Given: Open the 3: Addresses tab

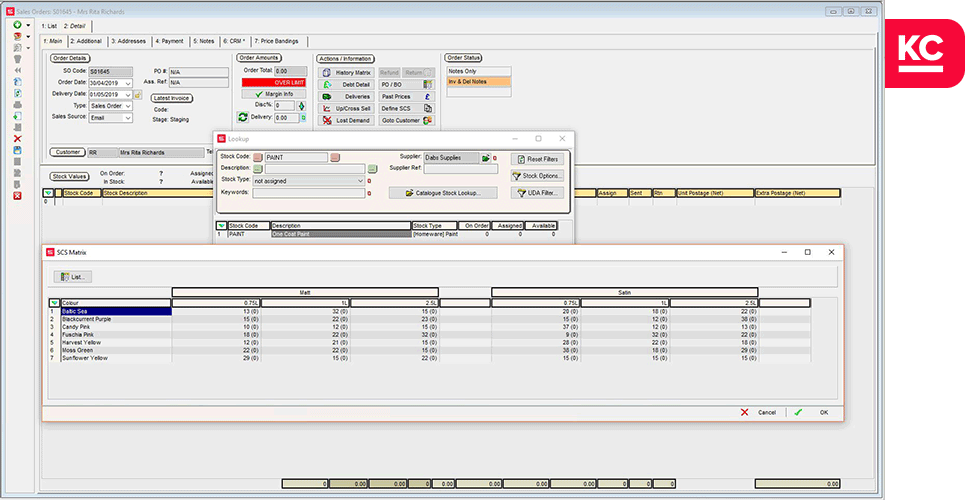Looking at the screenshot, I should pyautogui.click(x=128, y=41).
